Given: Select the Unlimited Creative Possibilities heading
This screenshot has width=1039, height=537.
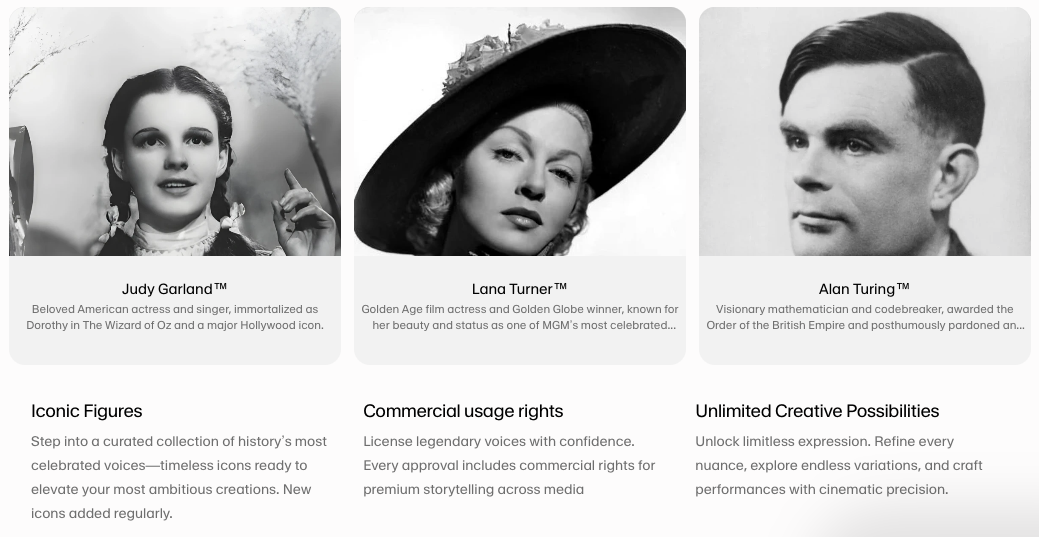Looking at the screenshot, I should coord(817,411).
